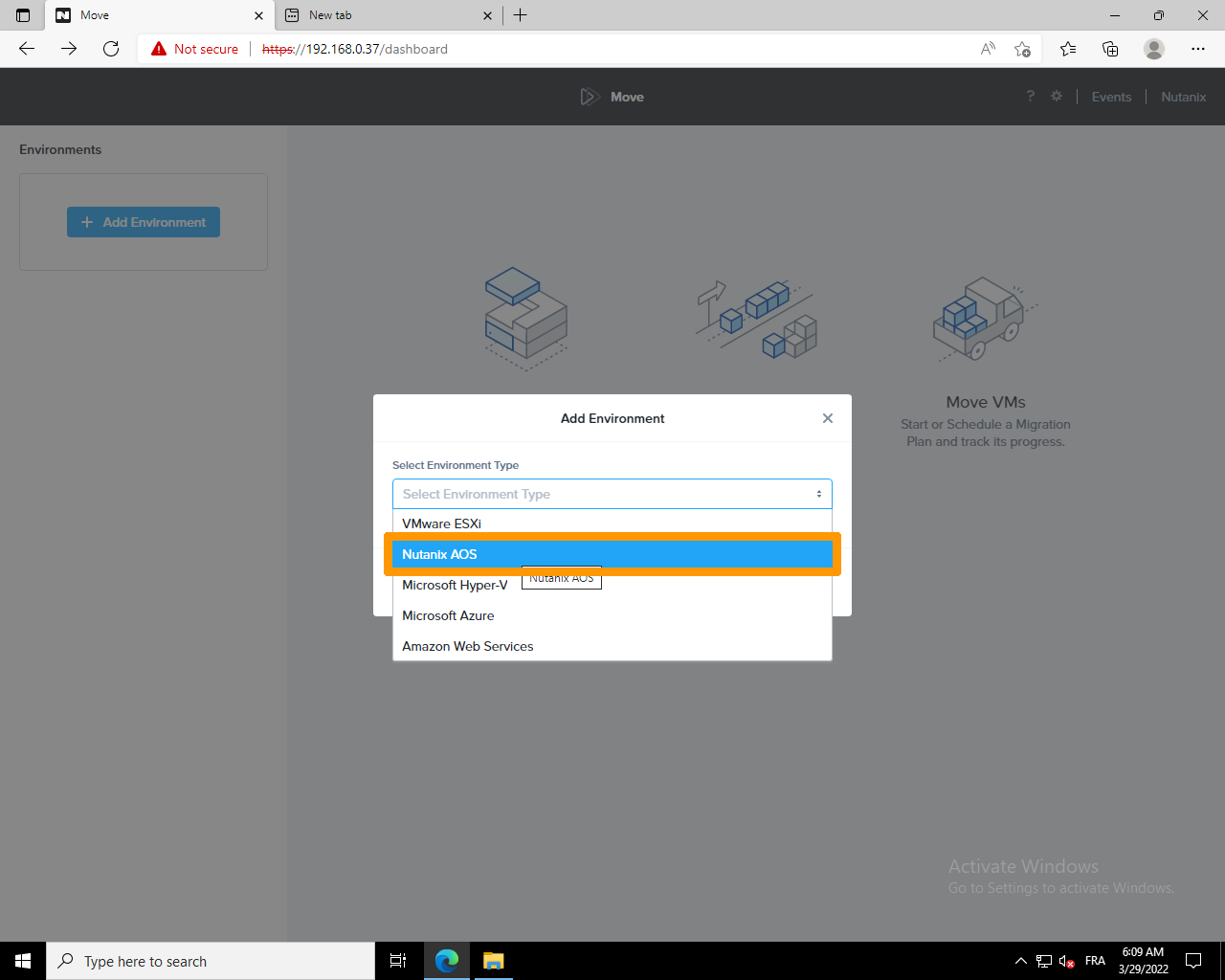
Task: Click the browser profile avatar icon
Action: [x=1154, y=49]
